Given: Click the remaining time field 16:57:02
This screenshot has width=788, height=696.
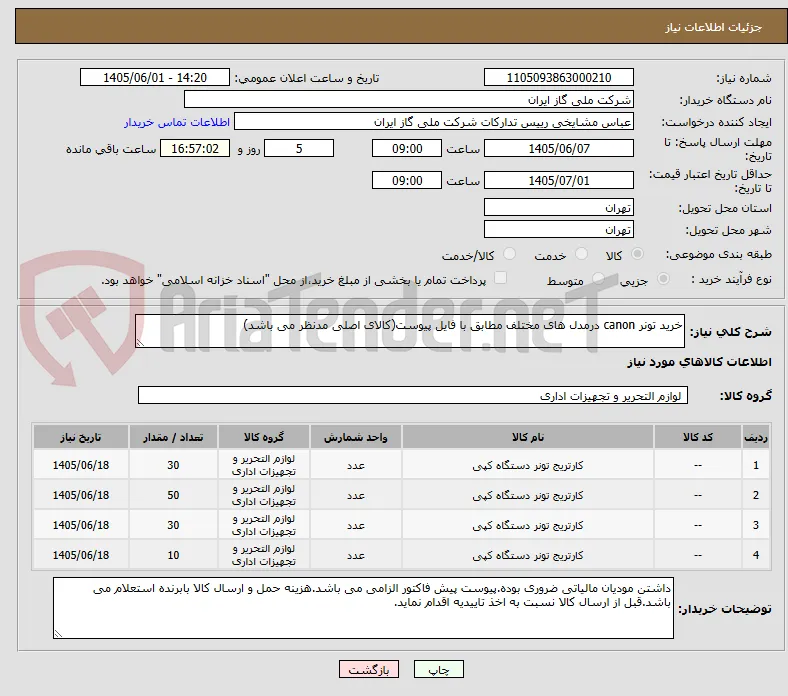Looking at the screenshot, I should point(195,148).
